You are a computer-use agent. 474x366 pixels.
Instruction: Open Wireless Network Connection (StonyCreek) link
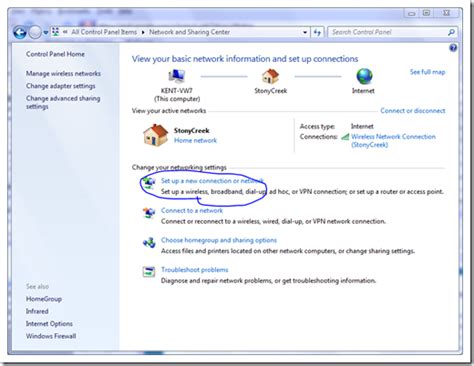pos(393,141)
